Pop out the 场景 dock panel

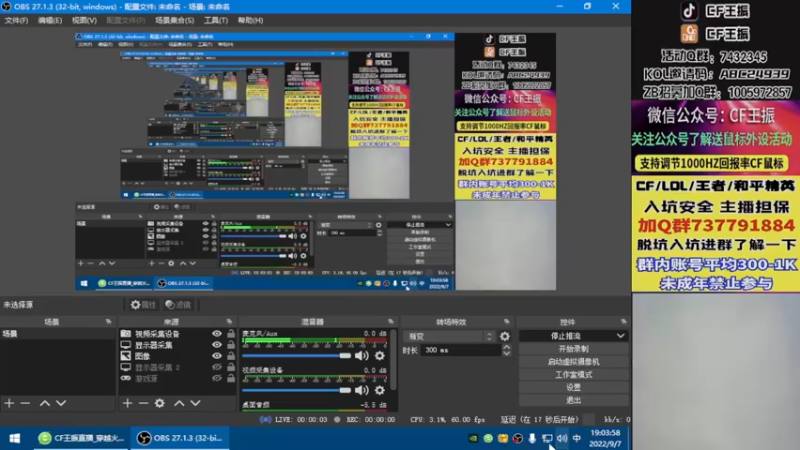tap(108, 321)
